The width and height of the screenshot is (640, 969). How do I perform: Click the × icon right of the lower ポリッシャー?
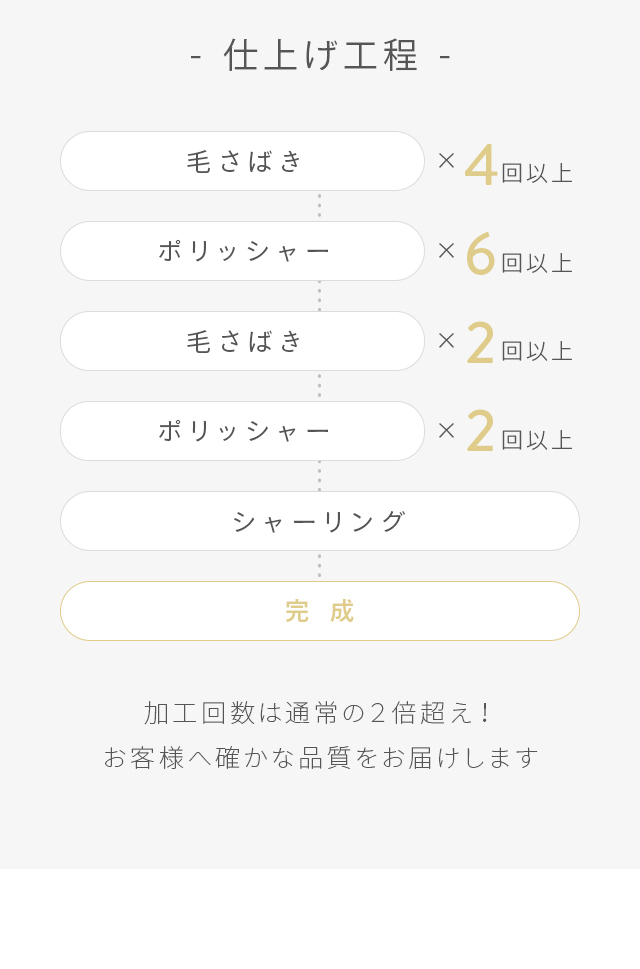(446, 430)
